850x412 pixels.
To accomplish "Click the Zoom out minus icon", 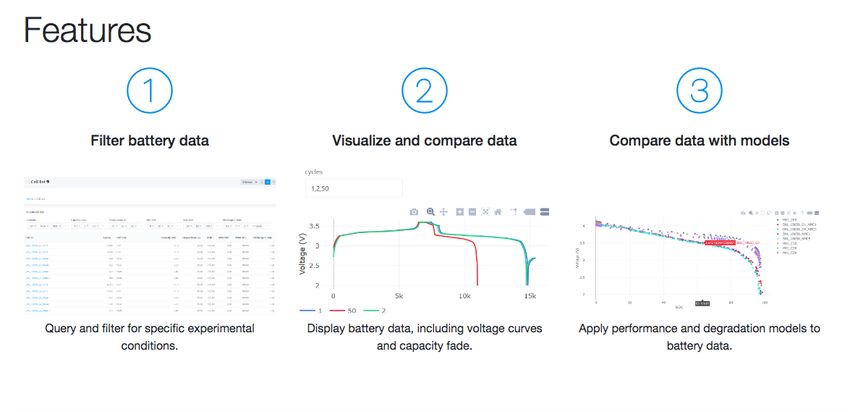I will click(x=472, y=212).
